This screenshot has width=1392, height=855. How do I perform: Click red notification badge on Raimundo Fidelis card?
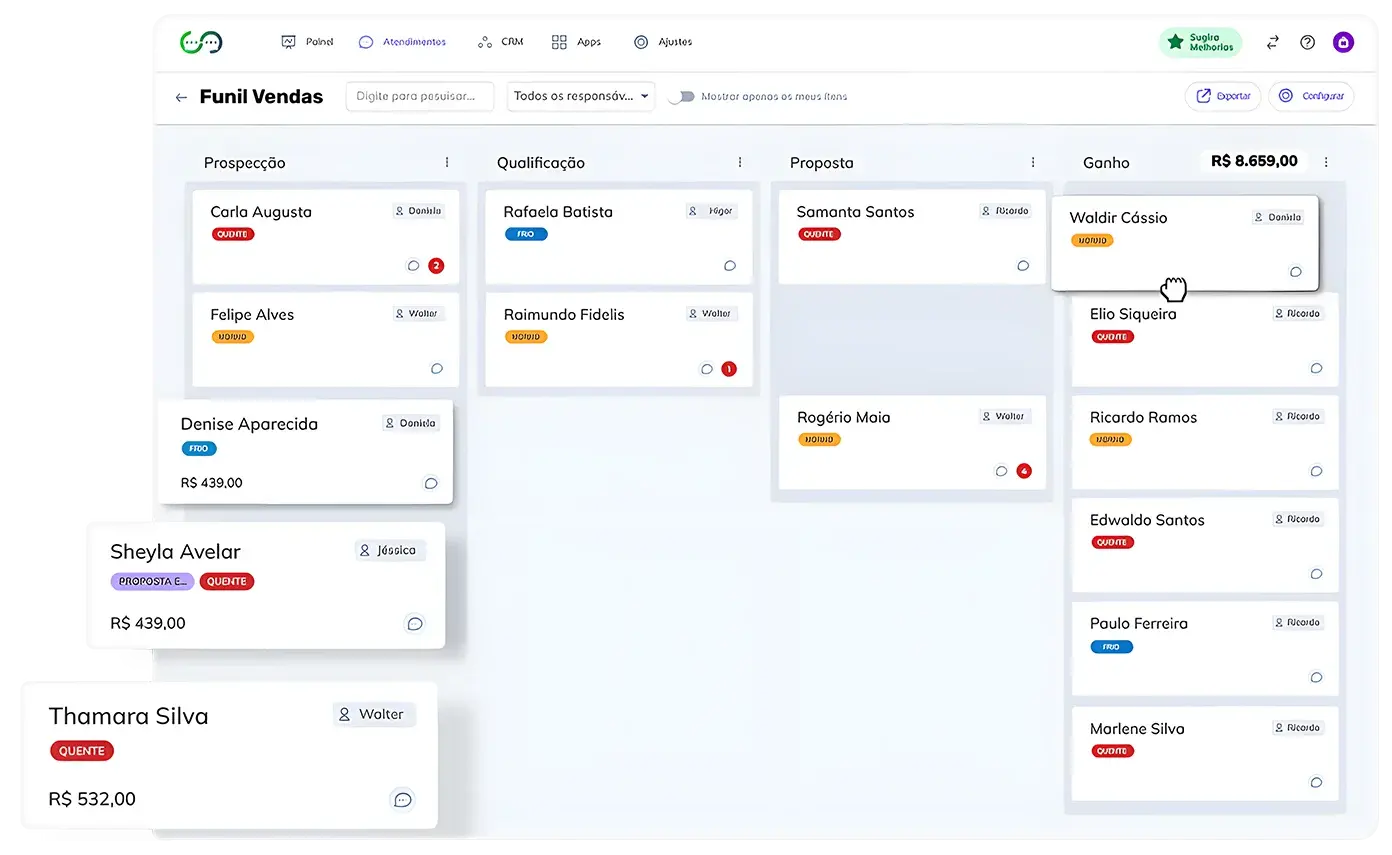pyautogui.click(x=729, y=369)
